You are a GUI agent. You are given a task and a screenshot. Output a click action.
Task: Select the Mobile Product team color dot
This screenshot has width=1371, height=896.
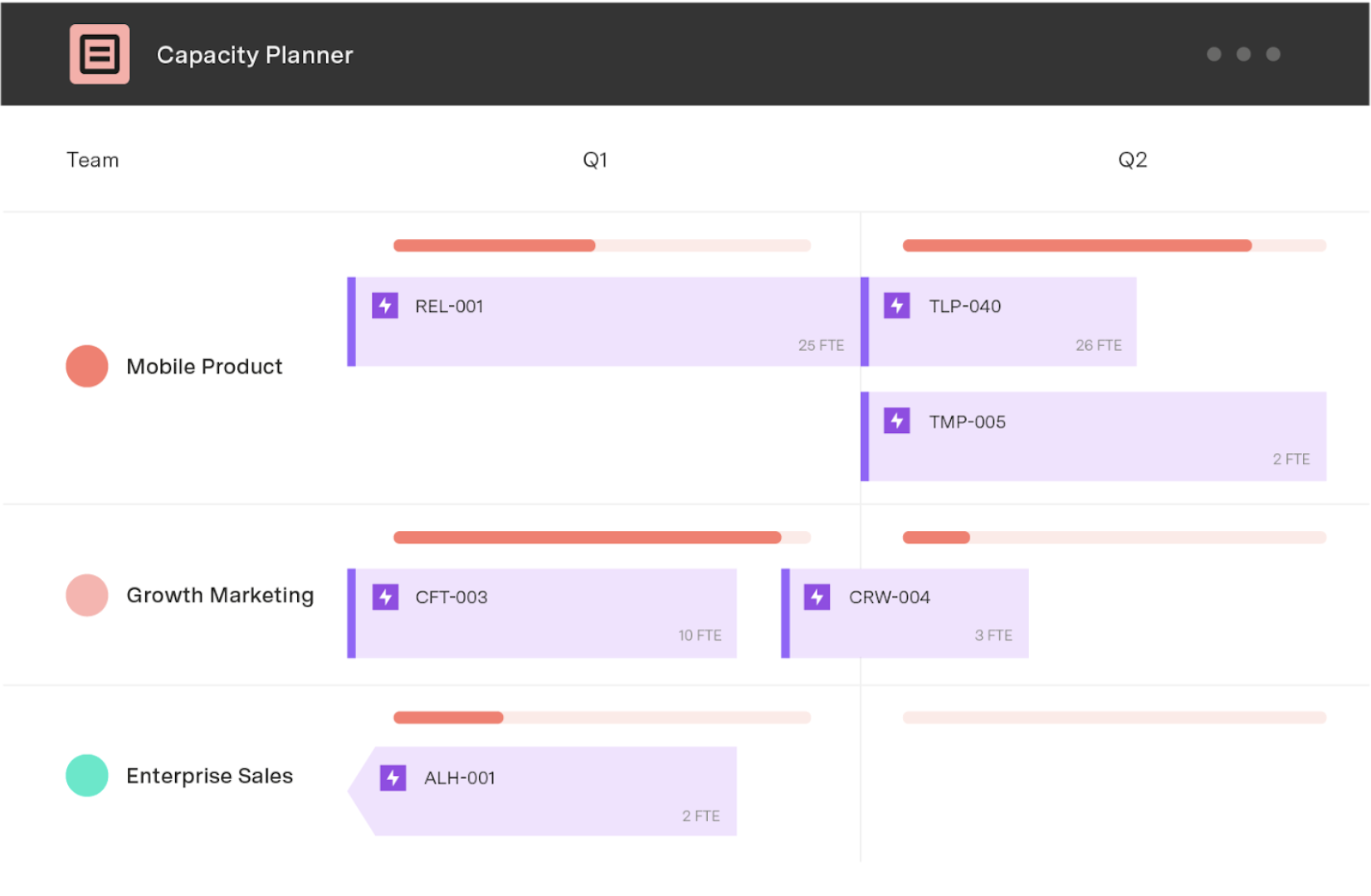(87, 366)
